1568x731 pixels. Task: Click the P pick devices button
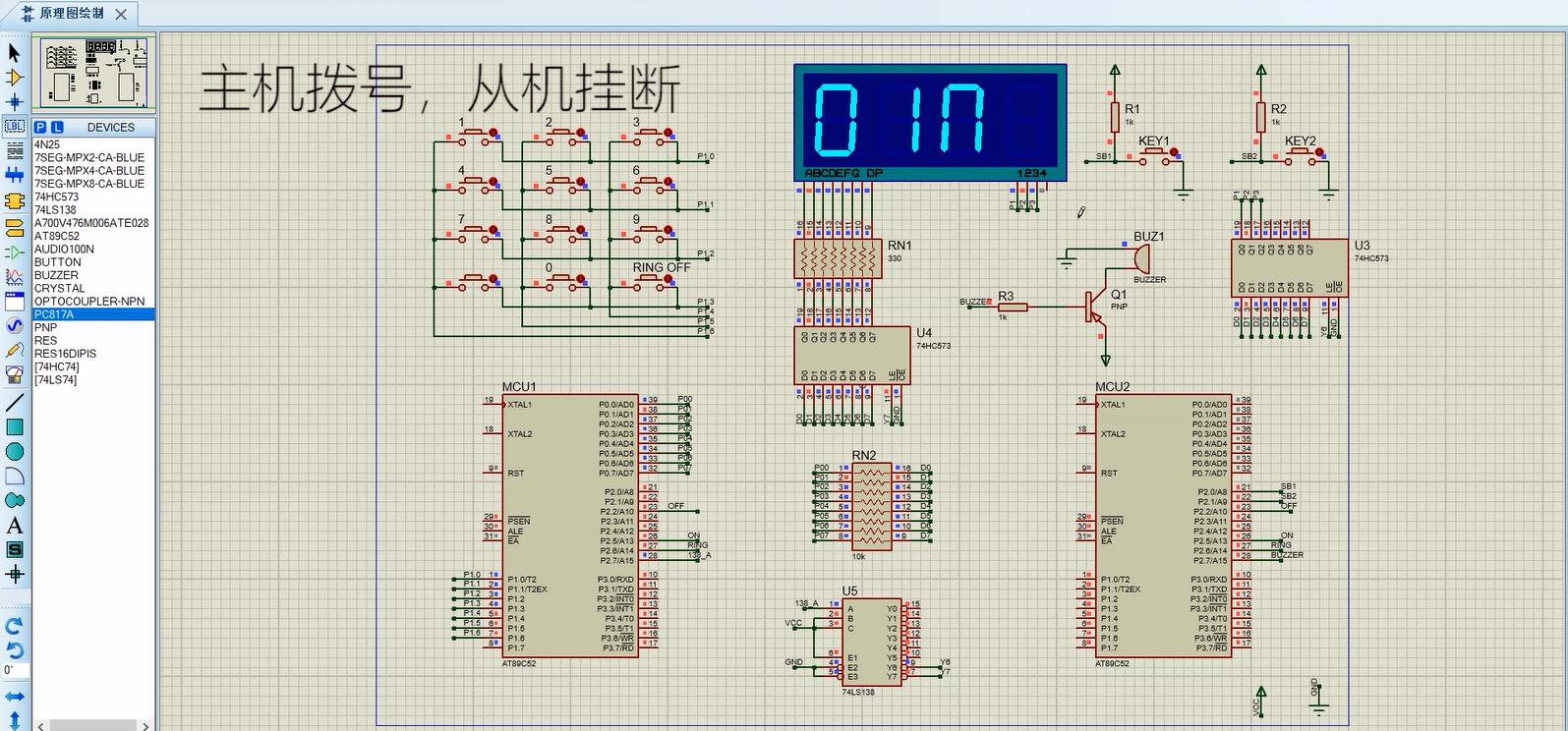[40, 127]
